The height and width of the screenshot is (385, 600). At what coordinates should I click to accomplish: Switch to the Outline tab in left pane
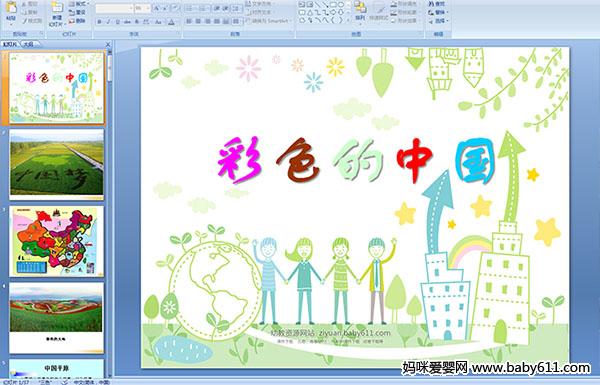pyautogui.click(x=28, y=44)
